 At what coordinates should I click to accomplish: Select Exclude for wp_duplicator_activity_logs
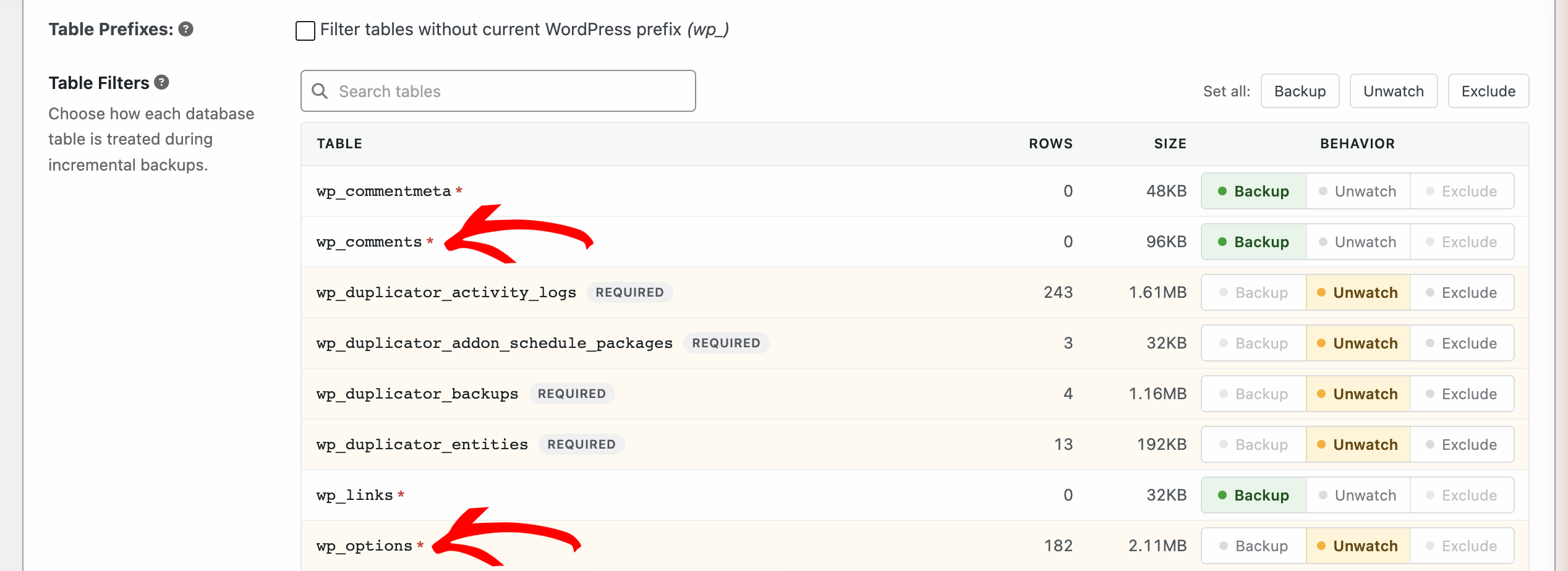(1462, 292)
